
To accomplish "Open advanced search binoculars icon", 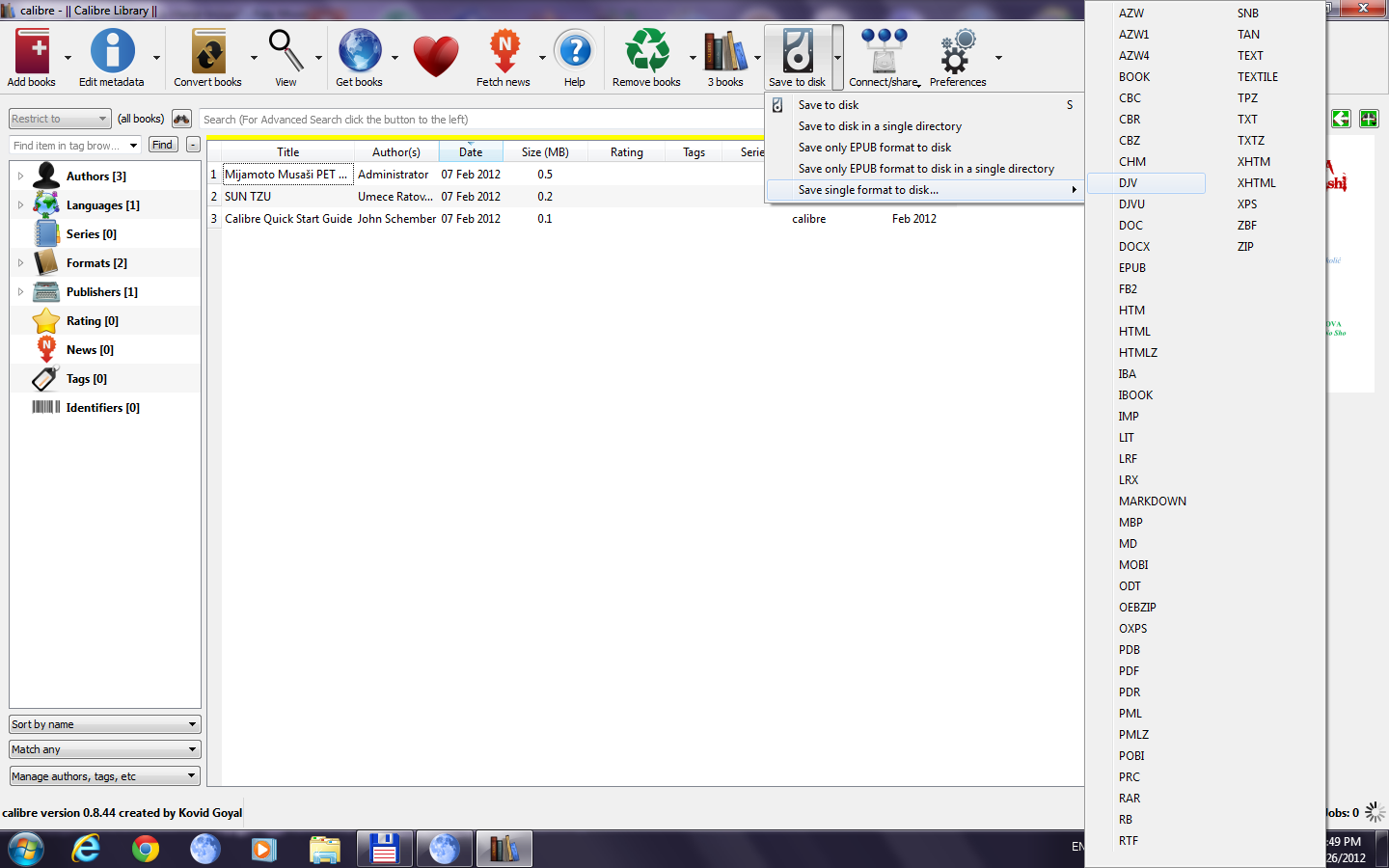I will 181,119.
